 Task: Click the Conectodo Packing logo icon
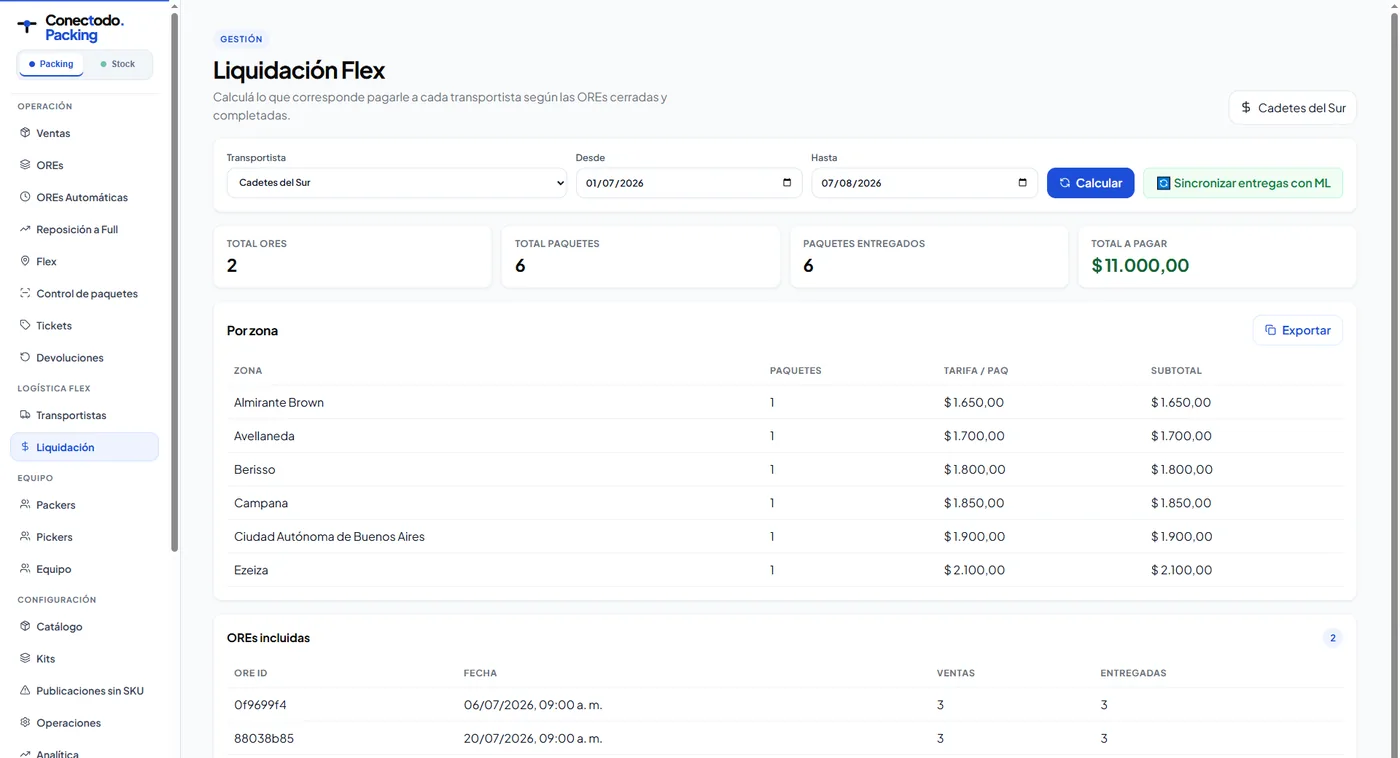pos(27,26)
